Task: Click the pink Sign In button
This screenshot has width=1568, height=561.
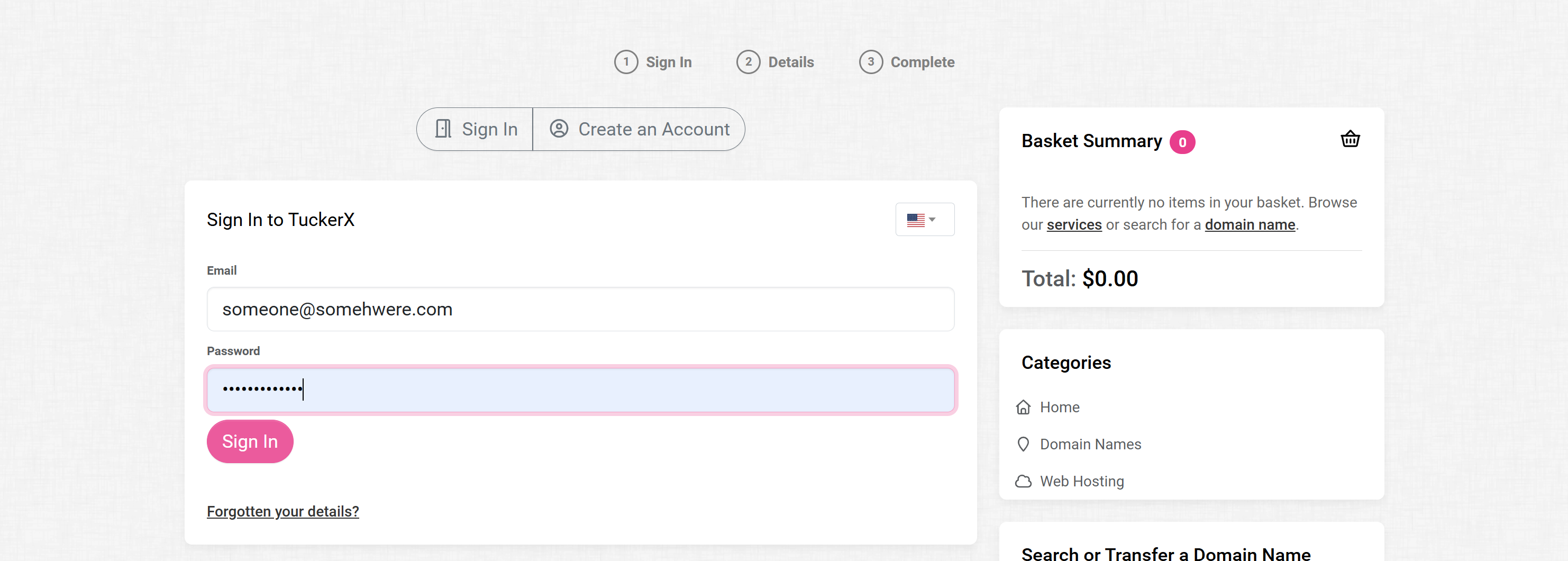Action: [250, 441]
